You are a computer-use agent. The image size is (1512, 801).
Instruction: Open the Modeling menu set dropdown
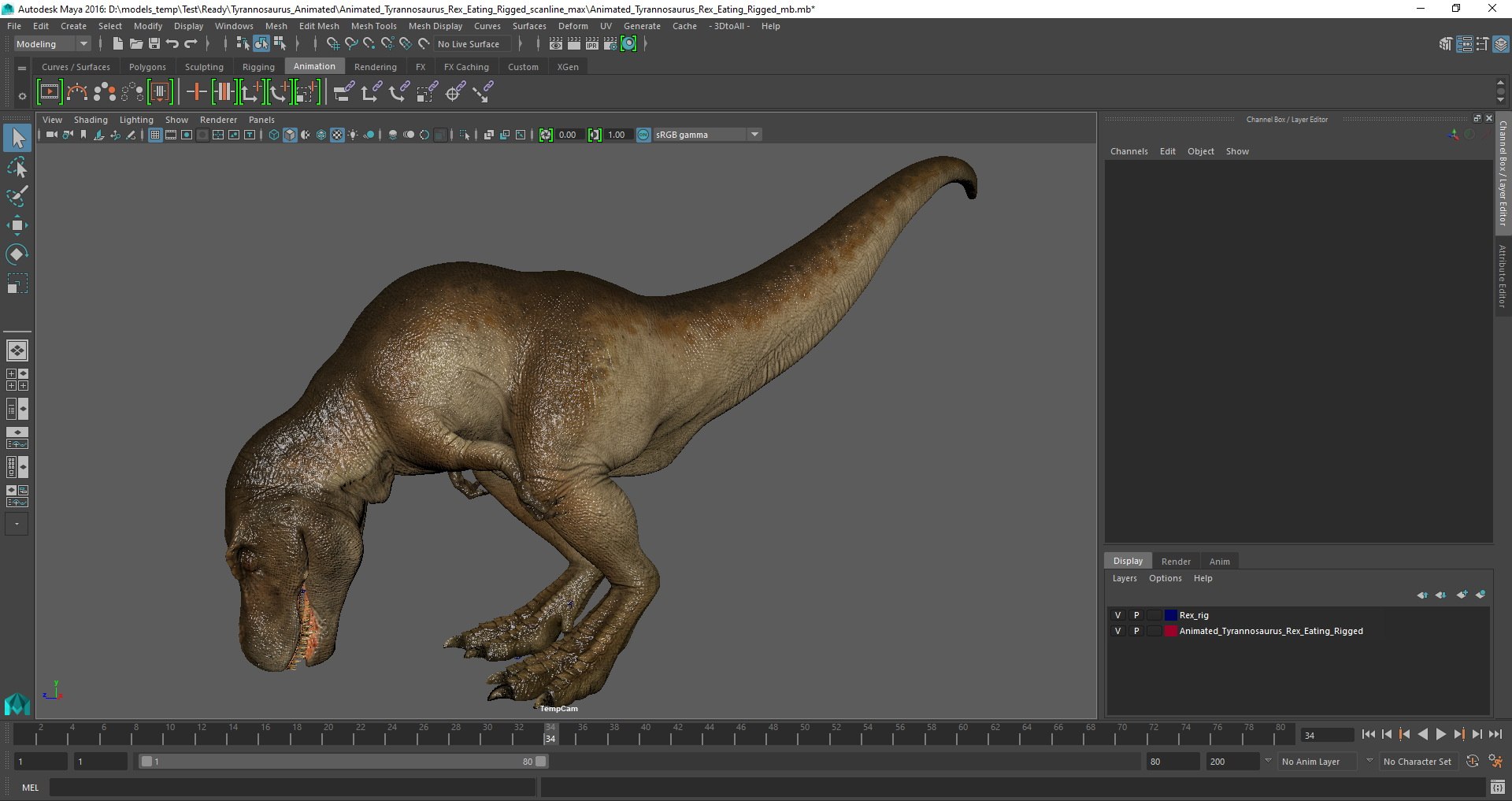(x=52, y=44)
